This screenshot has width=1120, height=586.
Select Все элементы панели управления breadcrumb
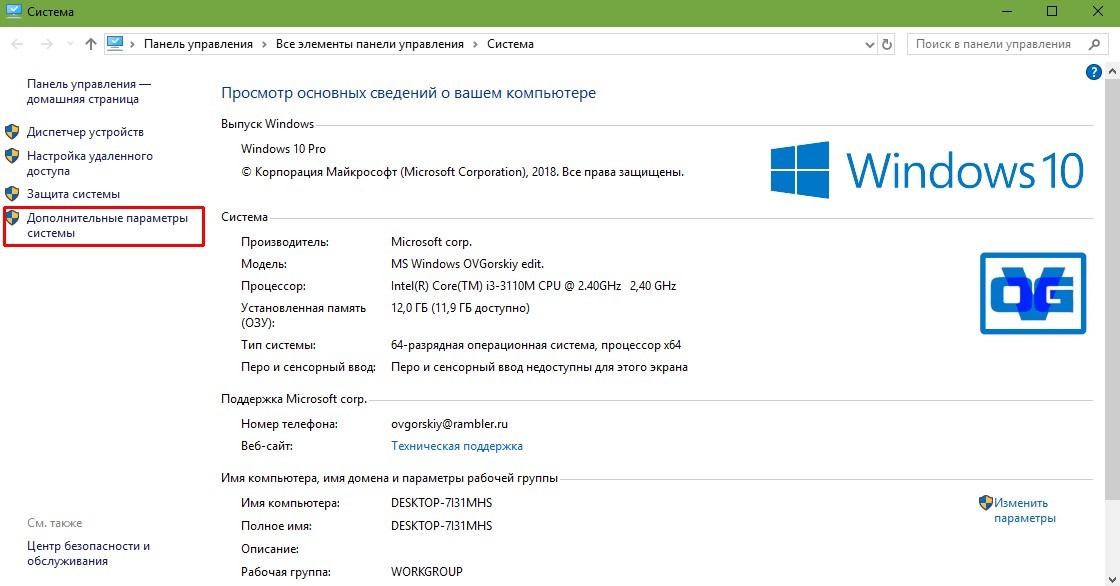coord(369,44)
